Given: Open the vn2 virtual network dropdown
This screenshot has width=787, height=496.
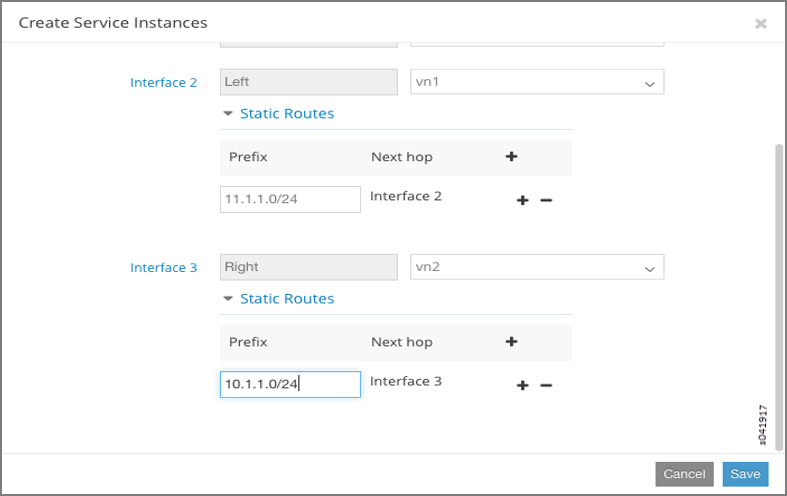Looking at the screenshot, I should (x=538, y=267).
